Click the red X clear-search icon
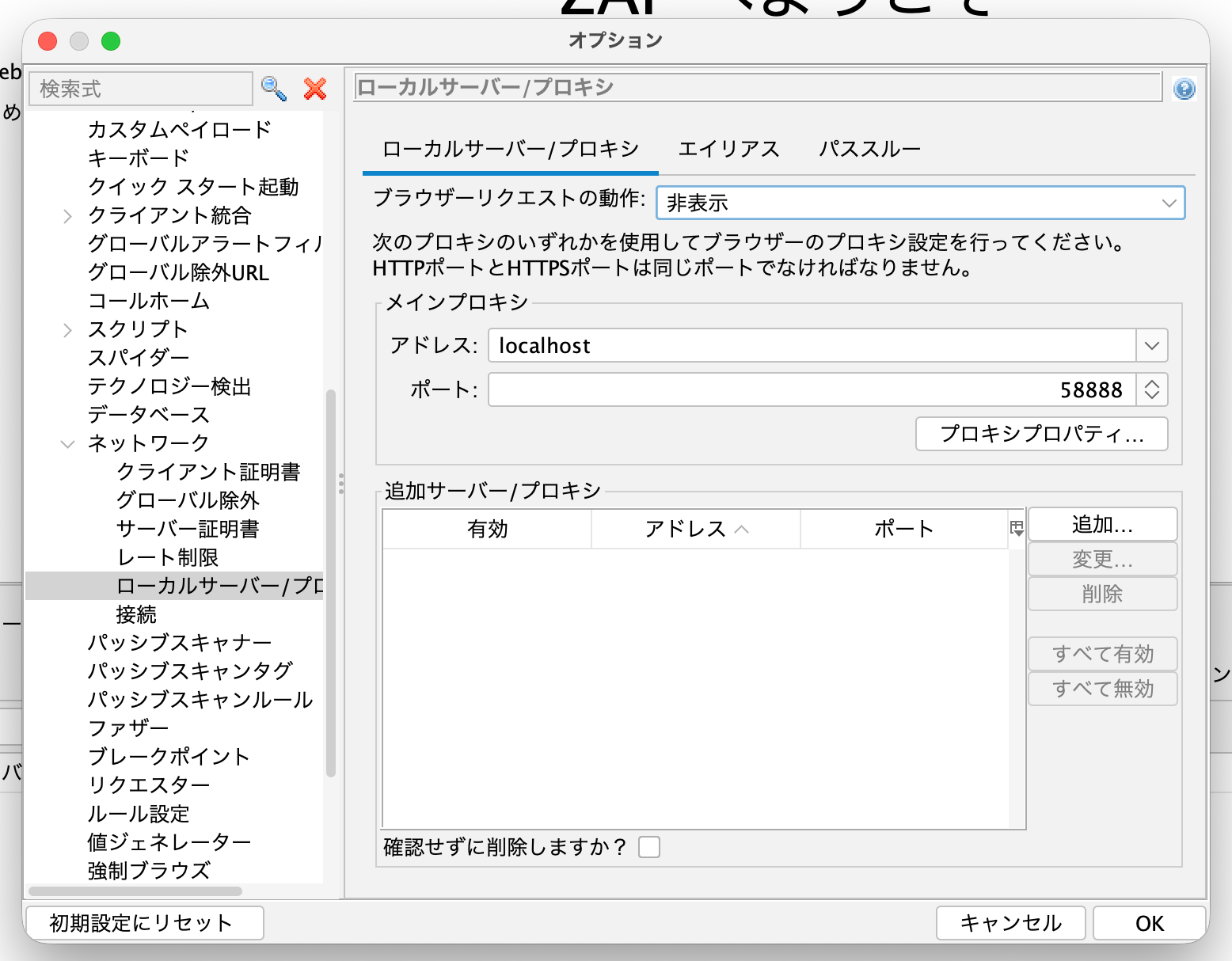This screenshot has height=961, width=1232. pyautogui.click(x=315, y=89)
